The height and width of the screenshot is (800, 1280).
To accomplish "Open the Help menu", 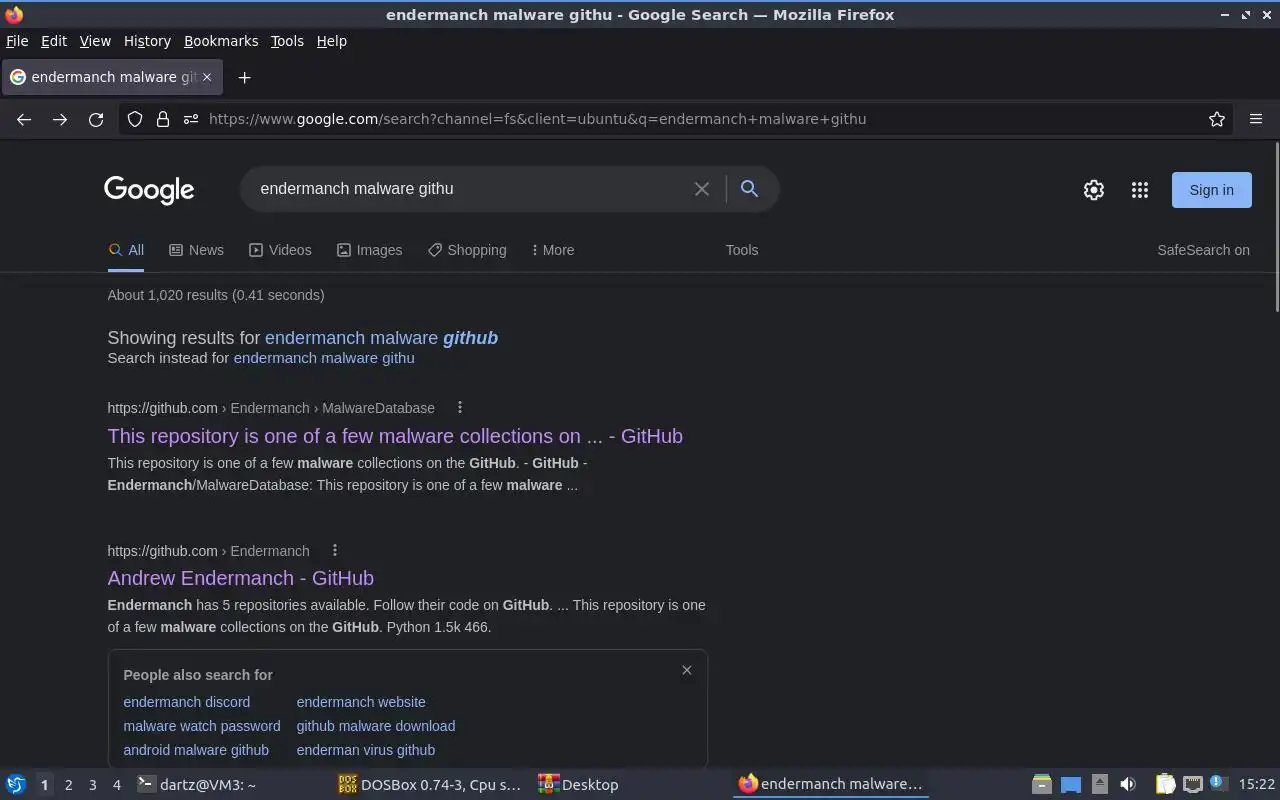I will [x=332, y=41].
